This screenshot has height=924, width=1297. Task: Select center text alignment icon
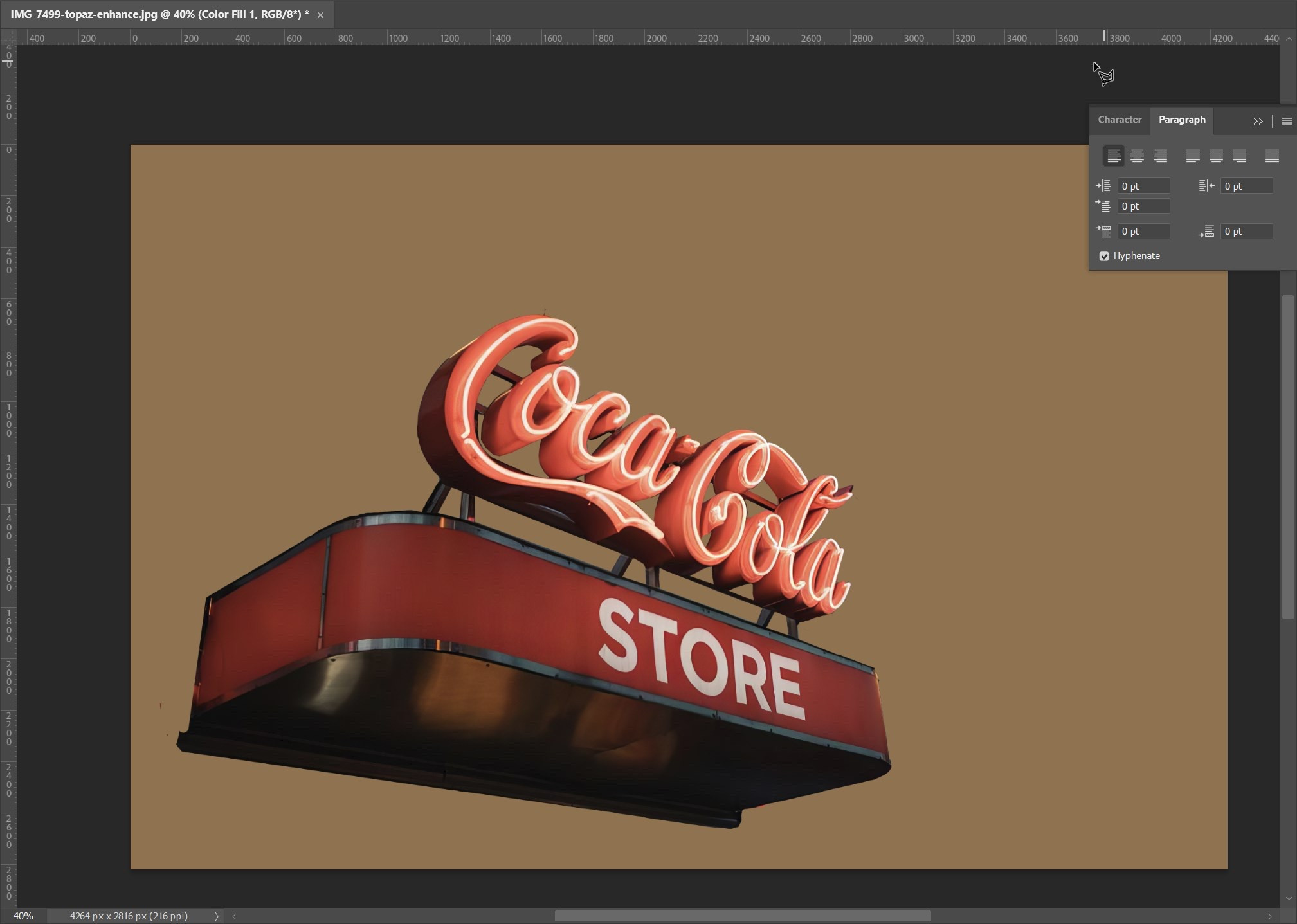pyautogui.click(x=1137, y=156)
